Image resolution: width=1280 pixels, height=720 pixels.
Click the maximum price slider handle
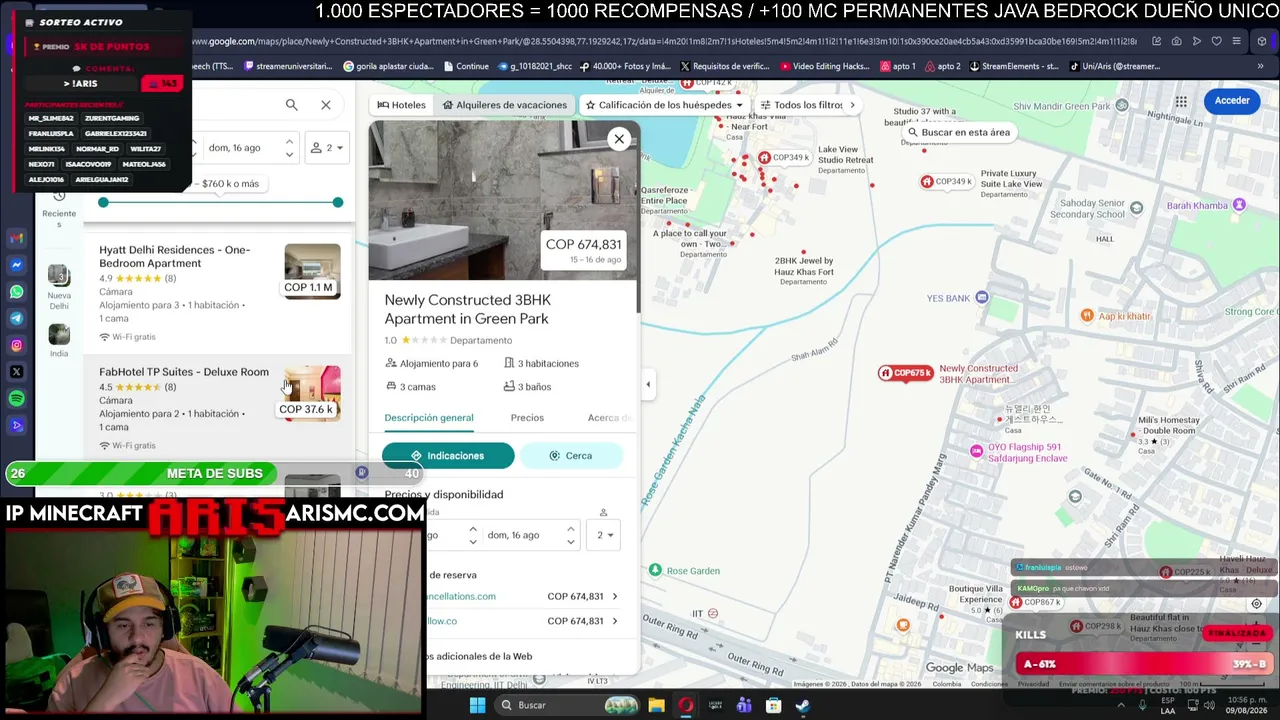(x=338, y=202)
